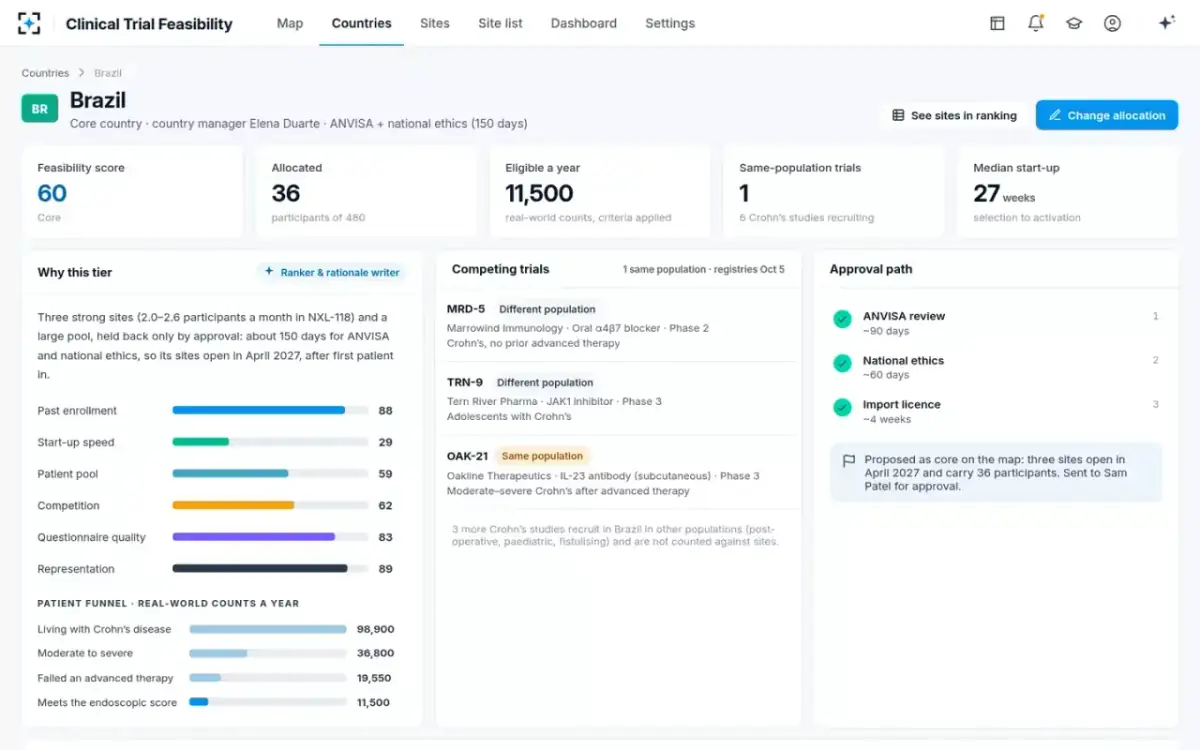Click the green BR country badge
Viewport: 1200px width, 750px height.
[x=40, y=109]
